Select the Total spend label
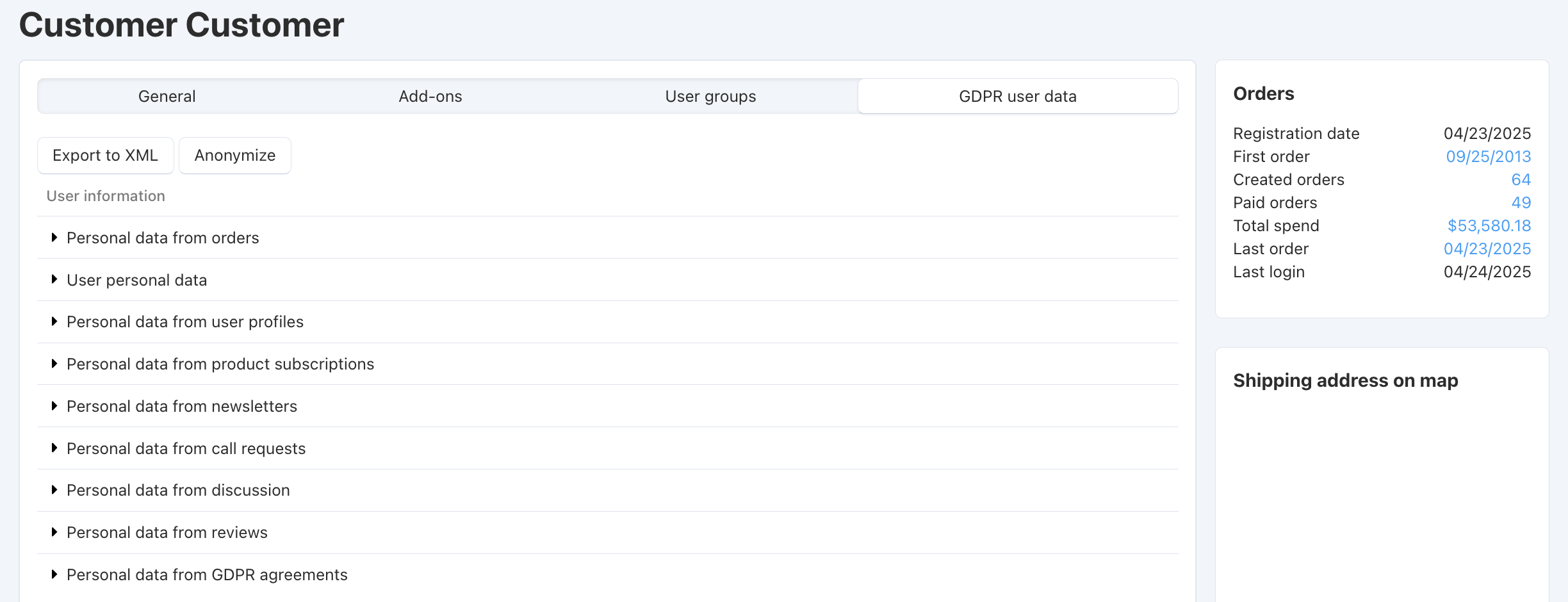1568x602 pixels. [1277, 225]
